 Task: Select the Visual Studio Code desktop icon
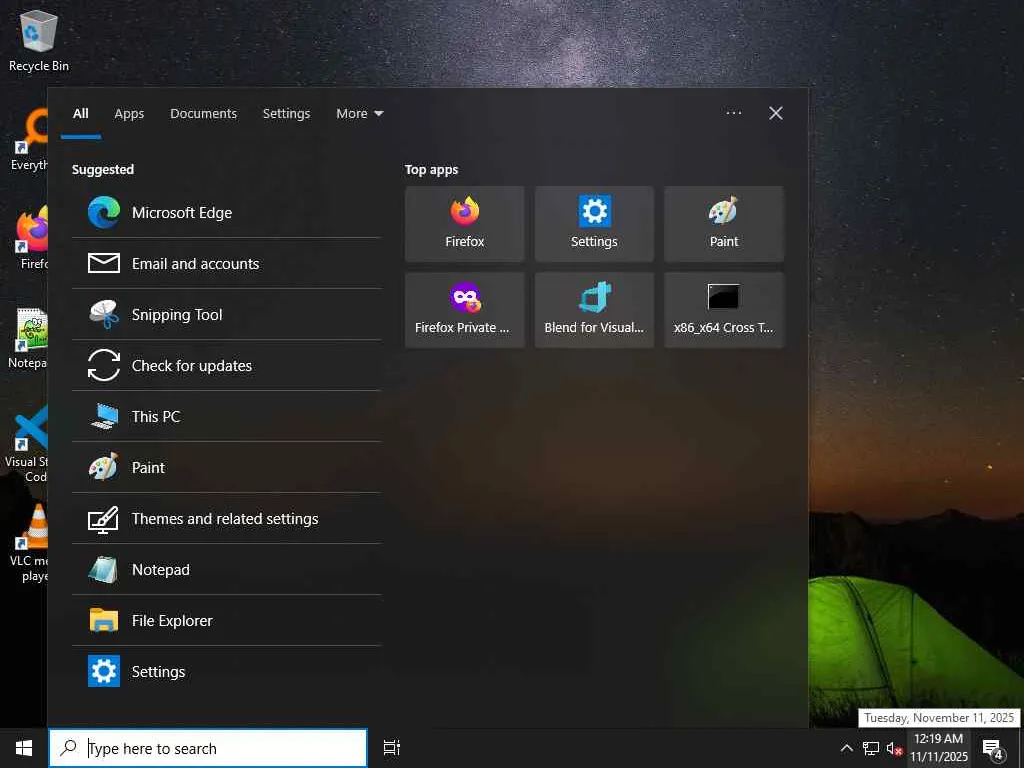pyautogui.click(x=26, y=444)
